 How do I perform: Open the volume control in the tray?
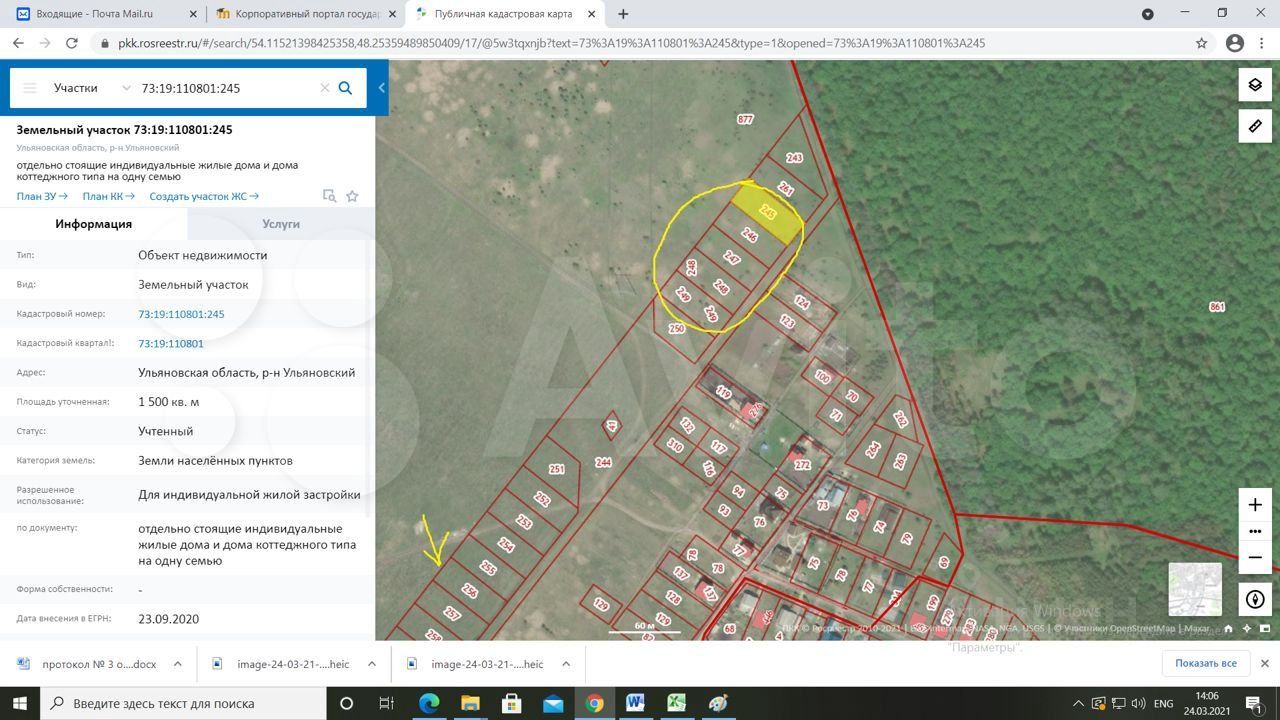pos(1139,703)
